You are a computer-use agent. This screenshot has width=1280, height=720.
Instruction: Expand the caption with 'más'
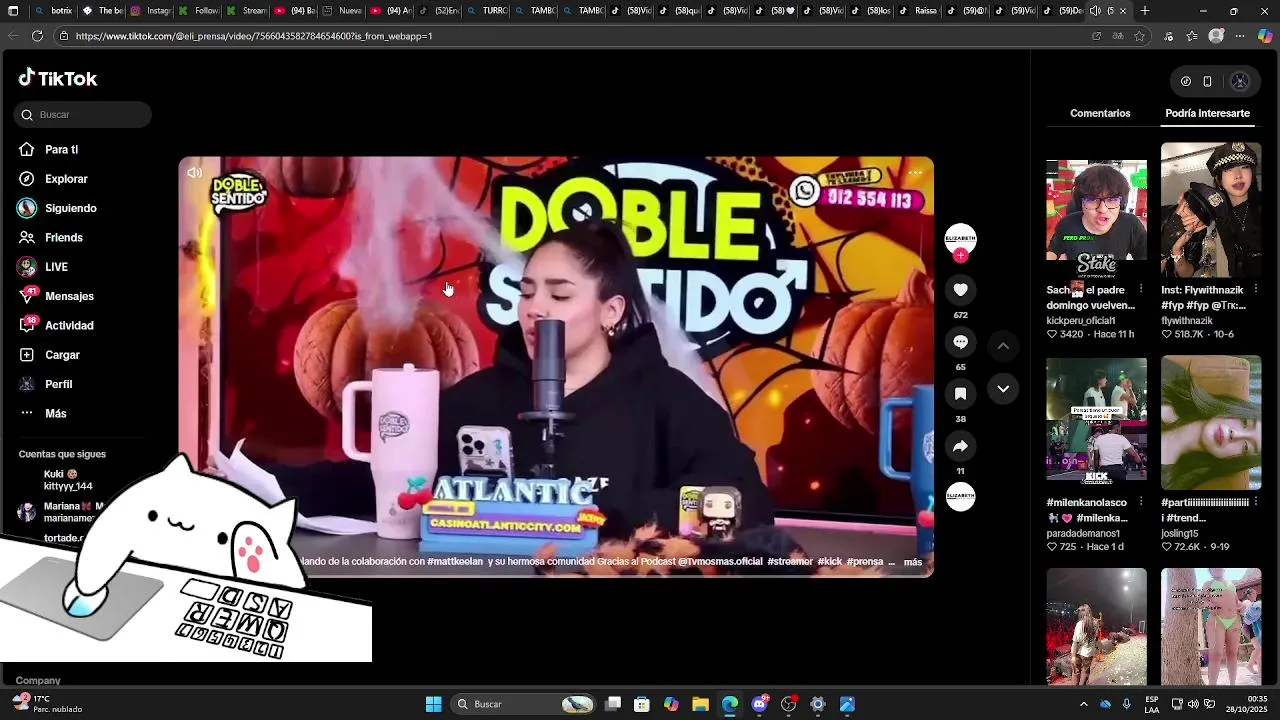(x=913, y=562)
